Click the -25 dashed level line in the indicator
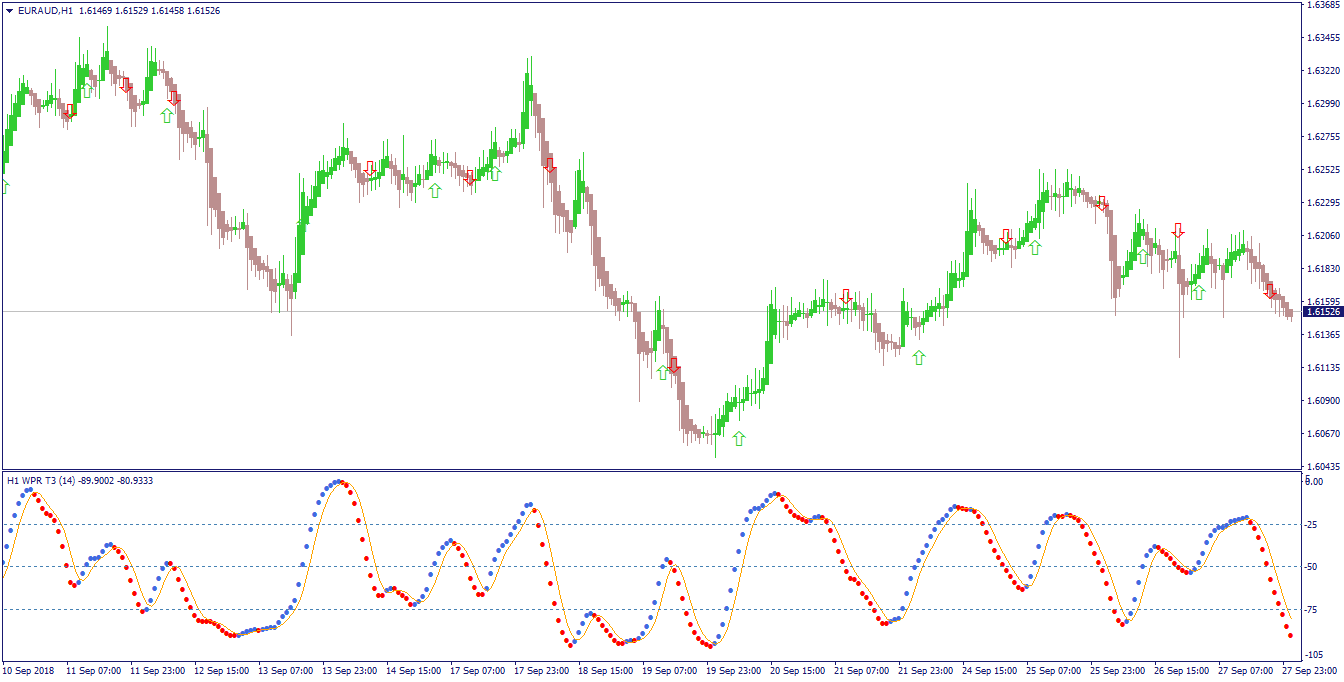This screenshot has height=682, width=1344. pyautogui.click(x=650, y=524)
